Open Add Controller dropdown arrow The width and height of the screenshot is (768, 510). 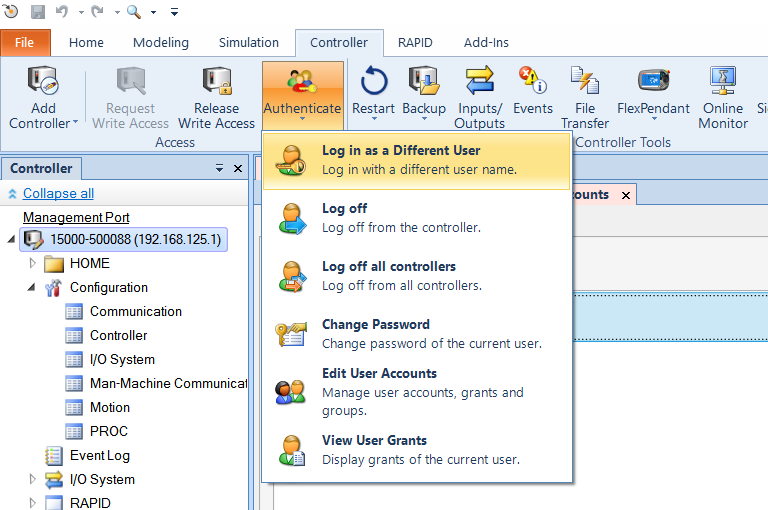click(x=75, y=122)
